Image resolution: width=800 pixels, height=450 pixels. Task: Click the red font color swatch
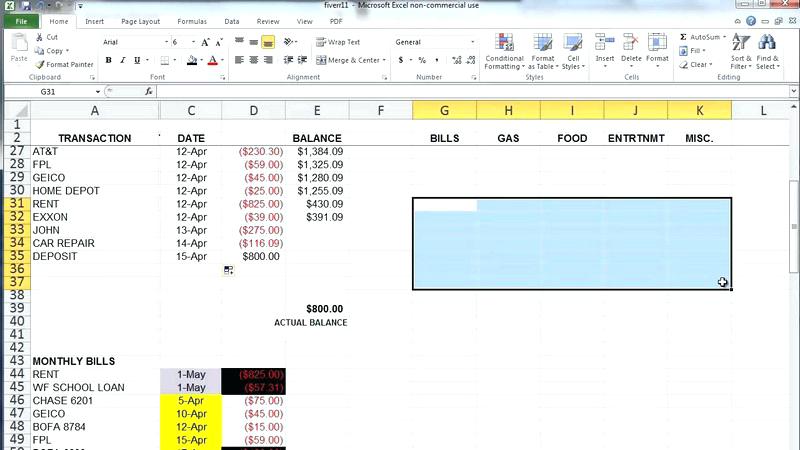[x=212, y=60]
